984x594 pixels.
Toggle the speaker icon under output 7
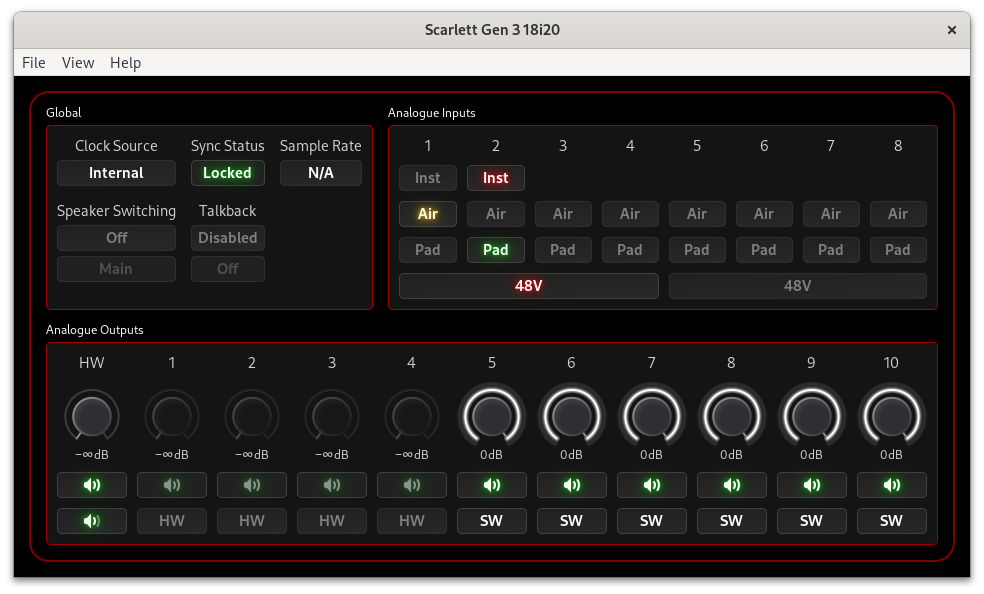click(651, 485)
